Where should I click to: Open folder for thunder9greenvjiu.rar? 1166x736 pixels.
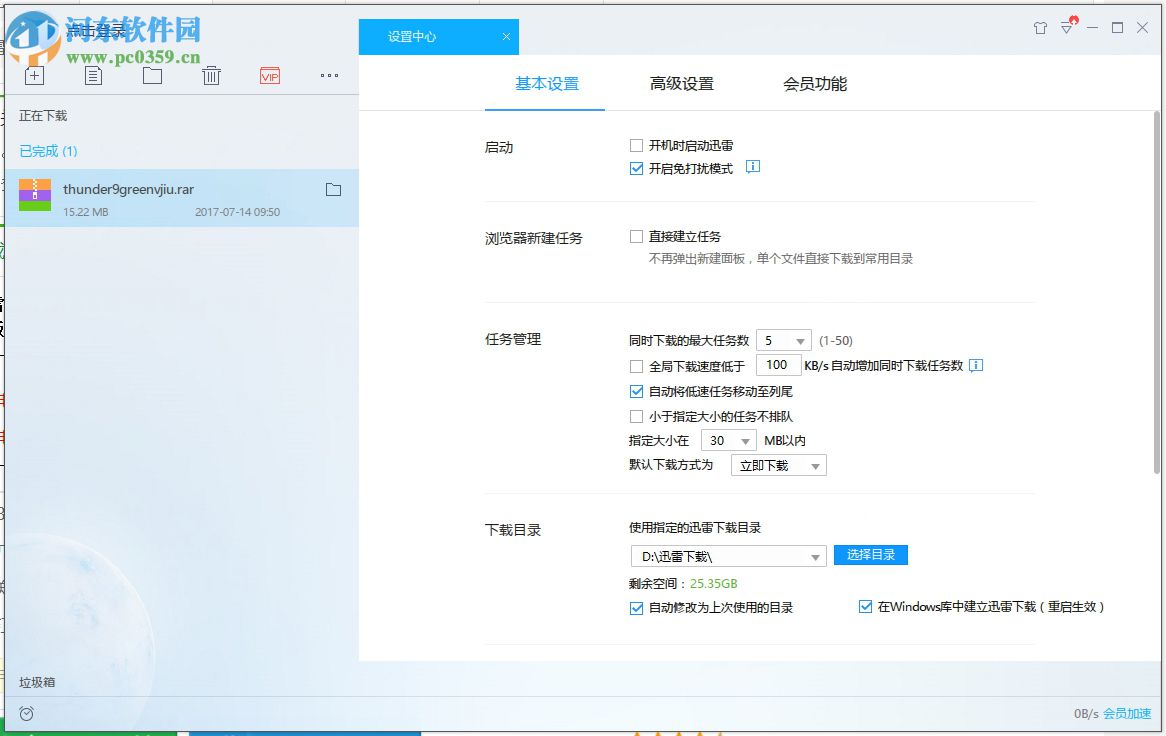pyautogui.click(x=334, y=188)
